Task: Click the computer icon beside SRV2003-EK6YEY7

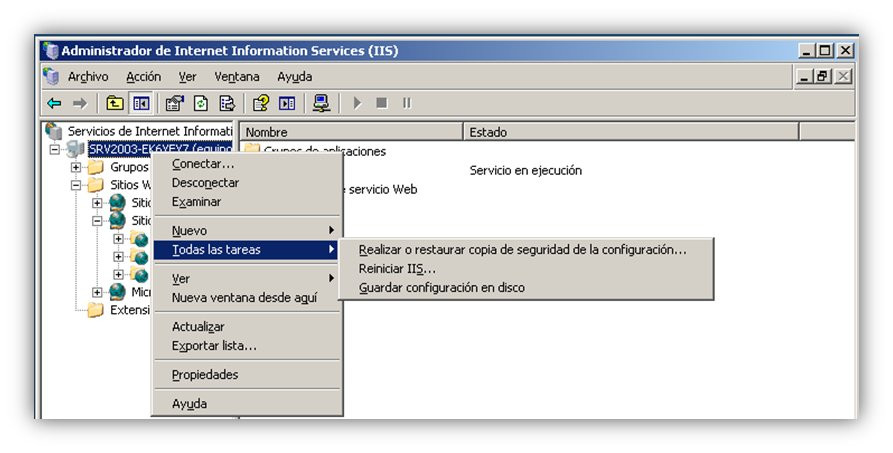Action: tap(76, 149)
